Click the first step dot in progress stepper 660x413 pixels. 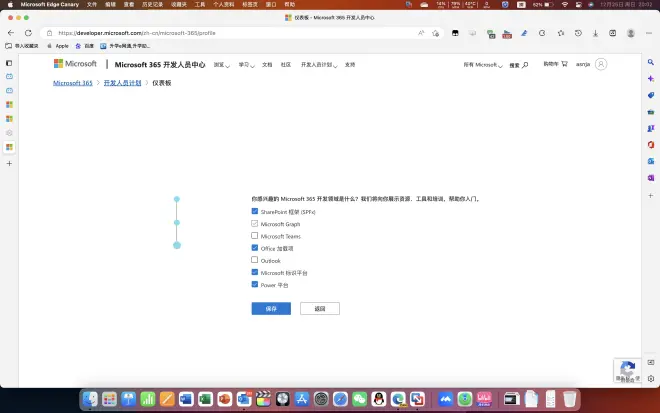177,199
